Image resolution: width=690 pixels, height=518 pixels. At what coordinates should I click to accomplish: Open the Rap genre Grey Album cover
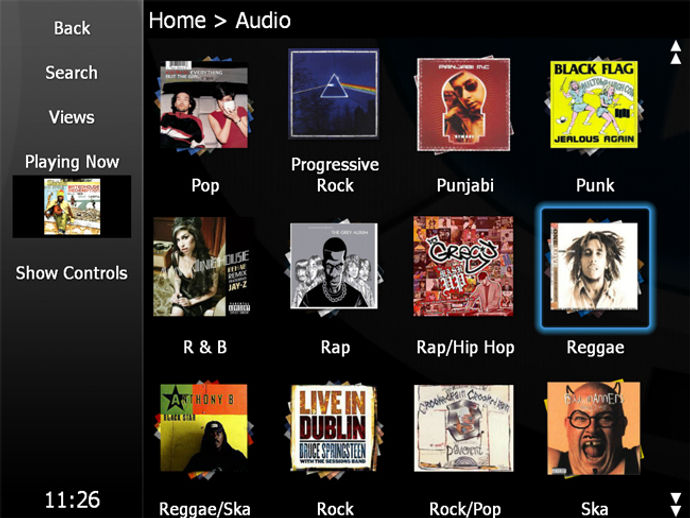tap(334, 266)
